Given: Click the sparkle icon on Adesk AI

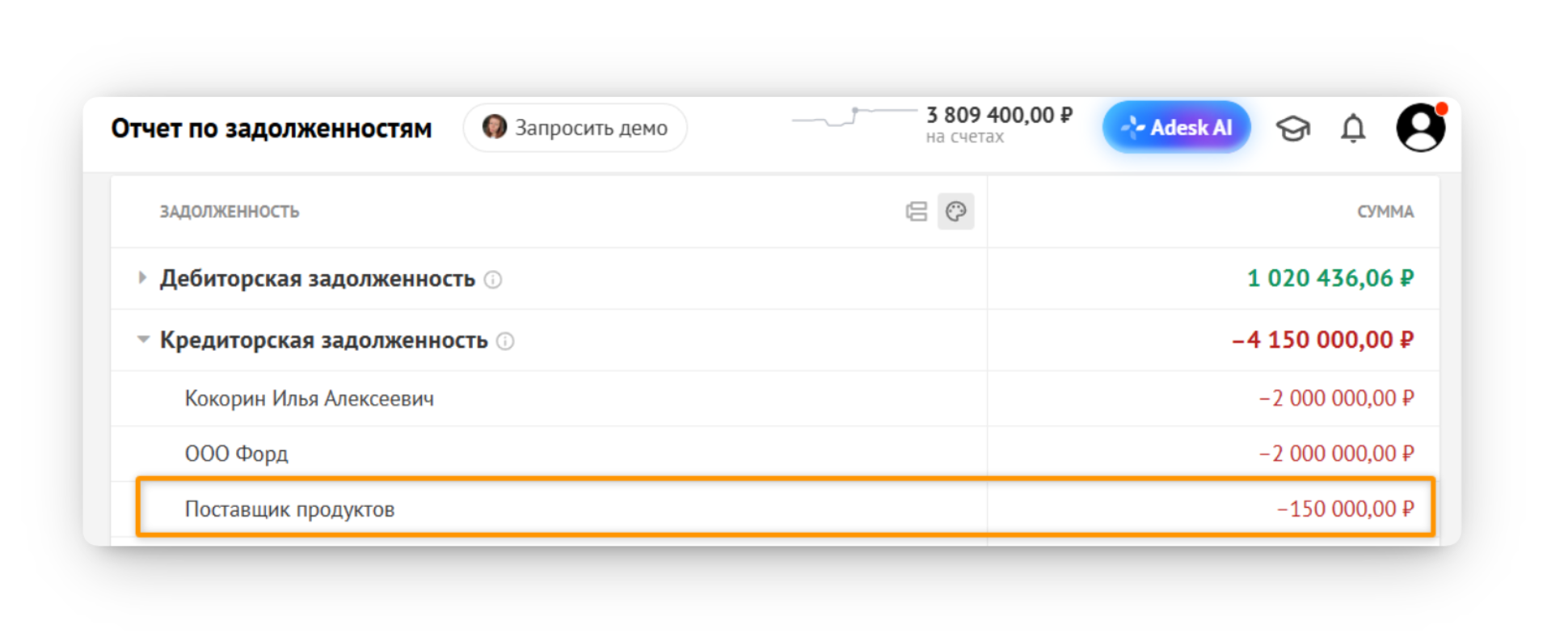Looking at the screenshot, I should pyautogui.click(x=1133, y=127).
